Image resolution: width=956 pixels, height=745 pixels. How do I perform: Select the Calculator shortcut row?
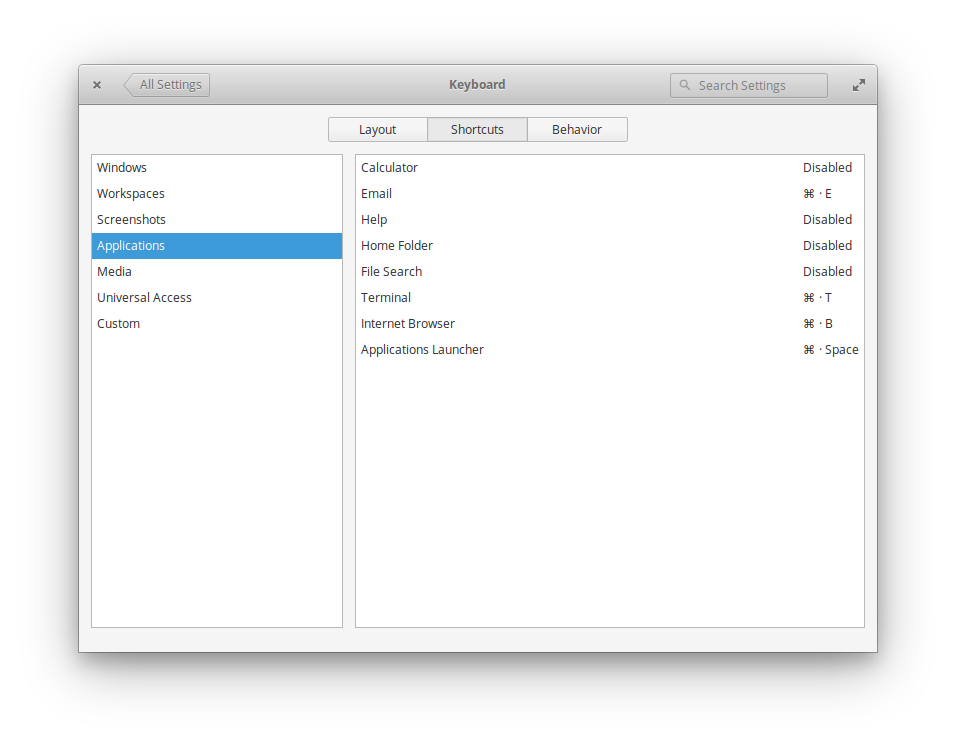(x=610, y=168)
